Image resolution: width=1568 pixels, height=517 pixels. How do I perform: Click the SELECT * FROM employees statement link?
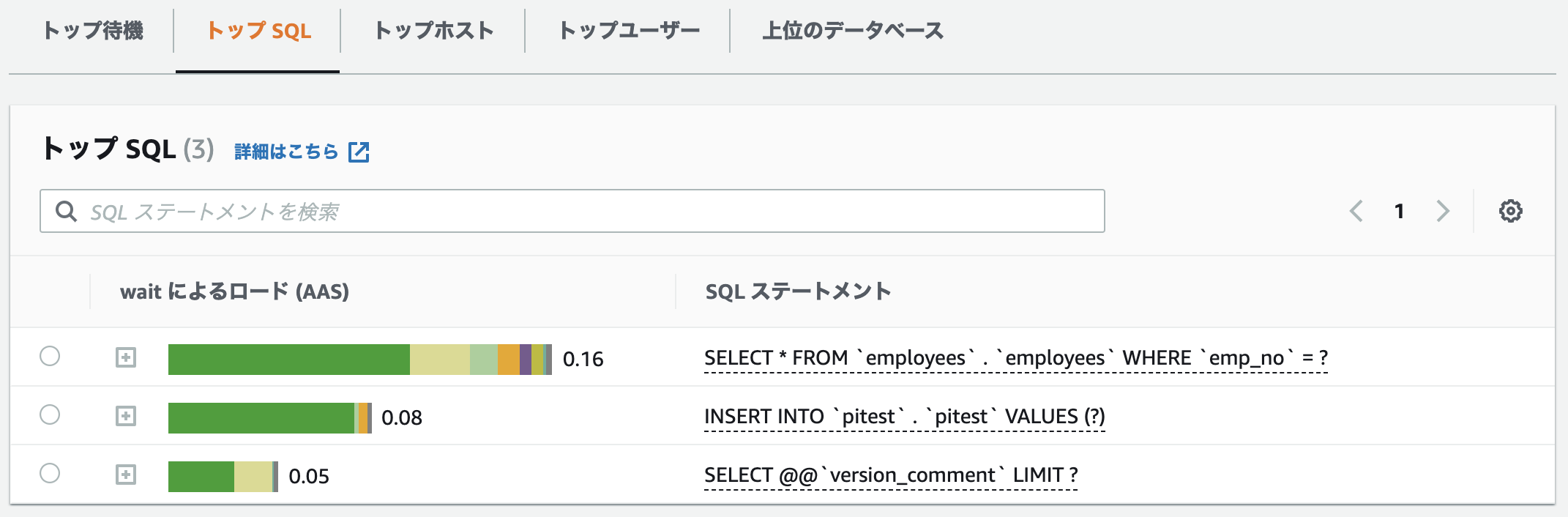tap(1015, 358)
